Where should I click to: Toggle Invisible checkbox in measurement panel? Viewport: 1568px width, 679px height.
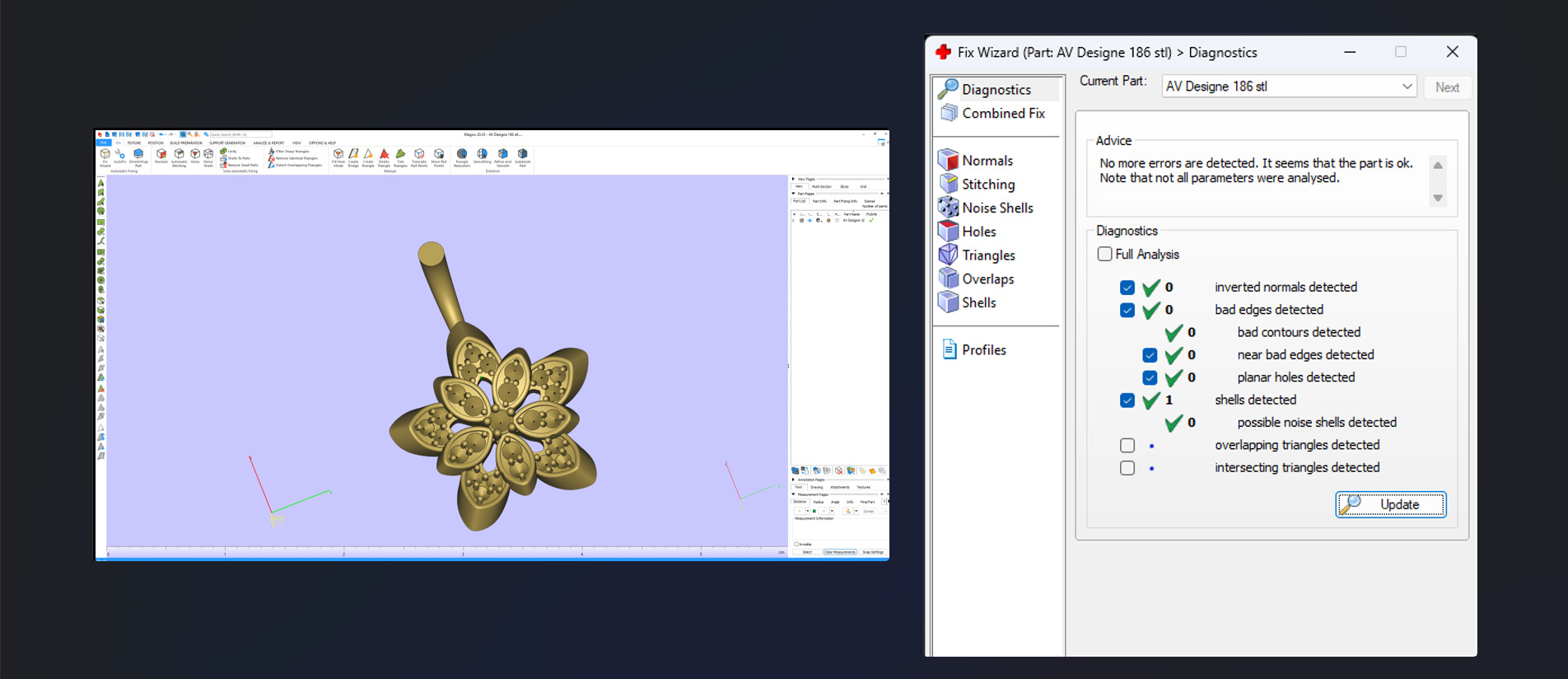pyautogui.click(x=796, y=544)
